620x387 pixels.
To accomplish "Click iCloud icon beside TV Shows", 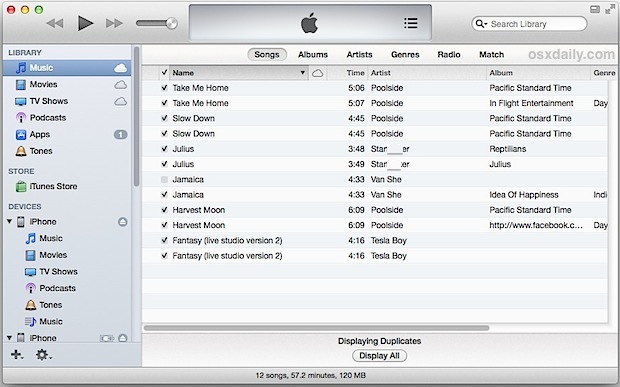I will coord(121,102).
